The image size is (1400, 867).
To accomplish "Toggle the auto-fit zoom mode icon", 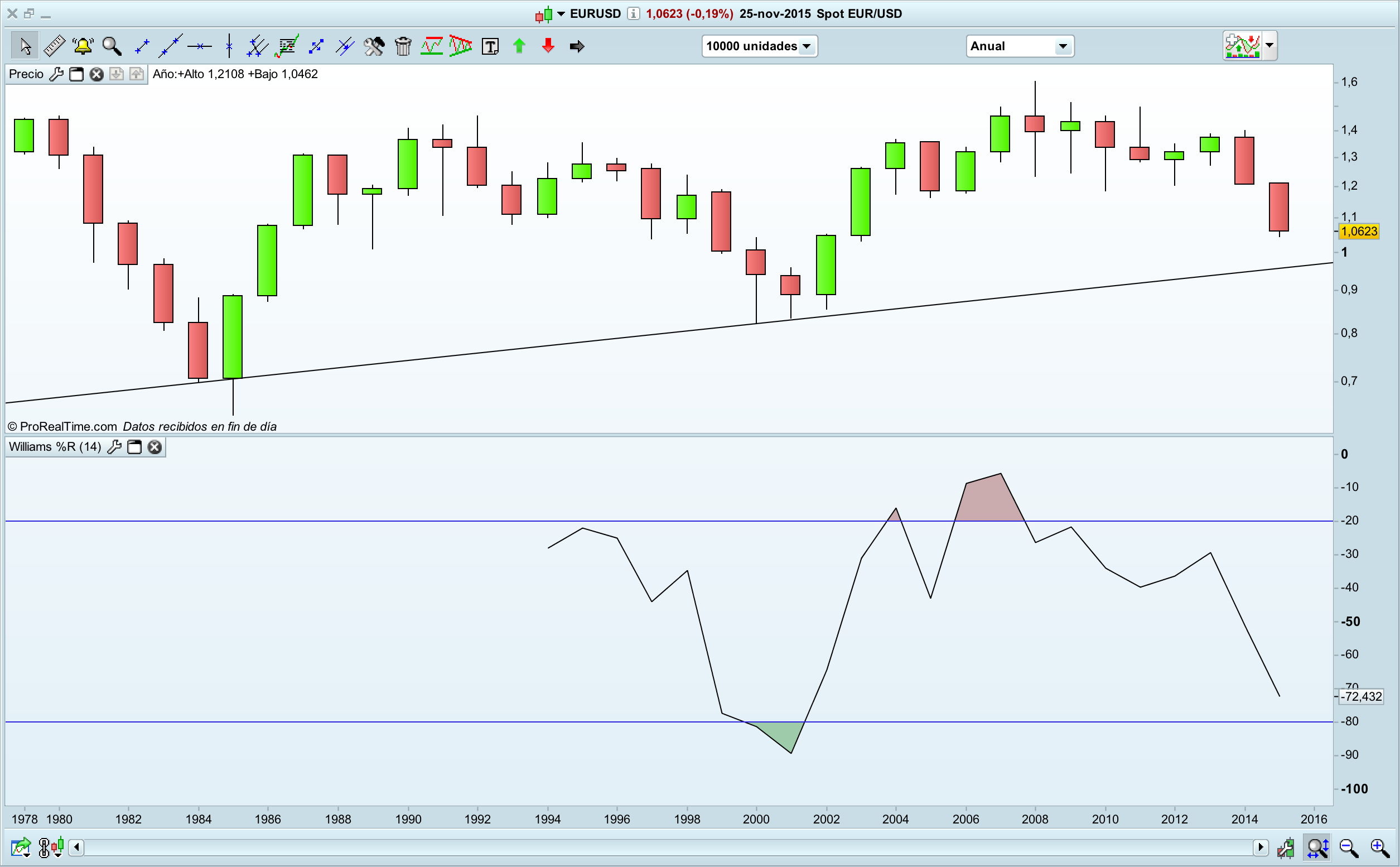I will [1317, 847].
